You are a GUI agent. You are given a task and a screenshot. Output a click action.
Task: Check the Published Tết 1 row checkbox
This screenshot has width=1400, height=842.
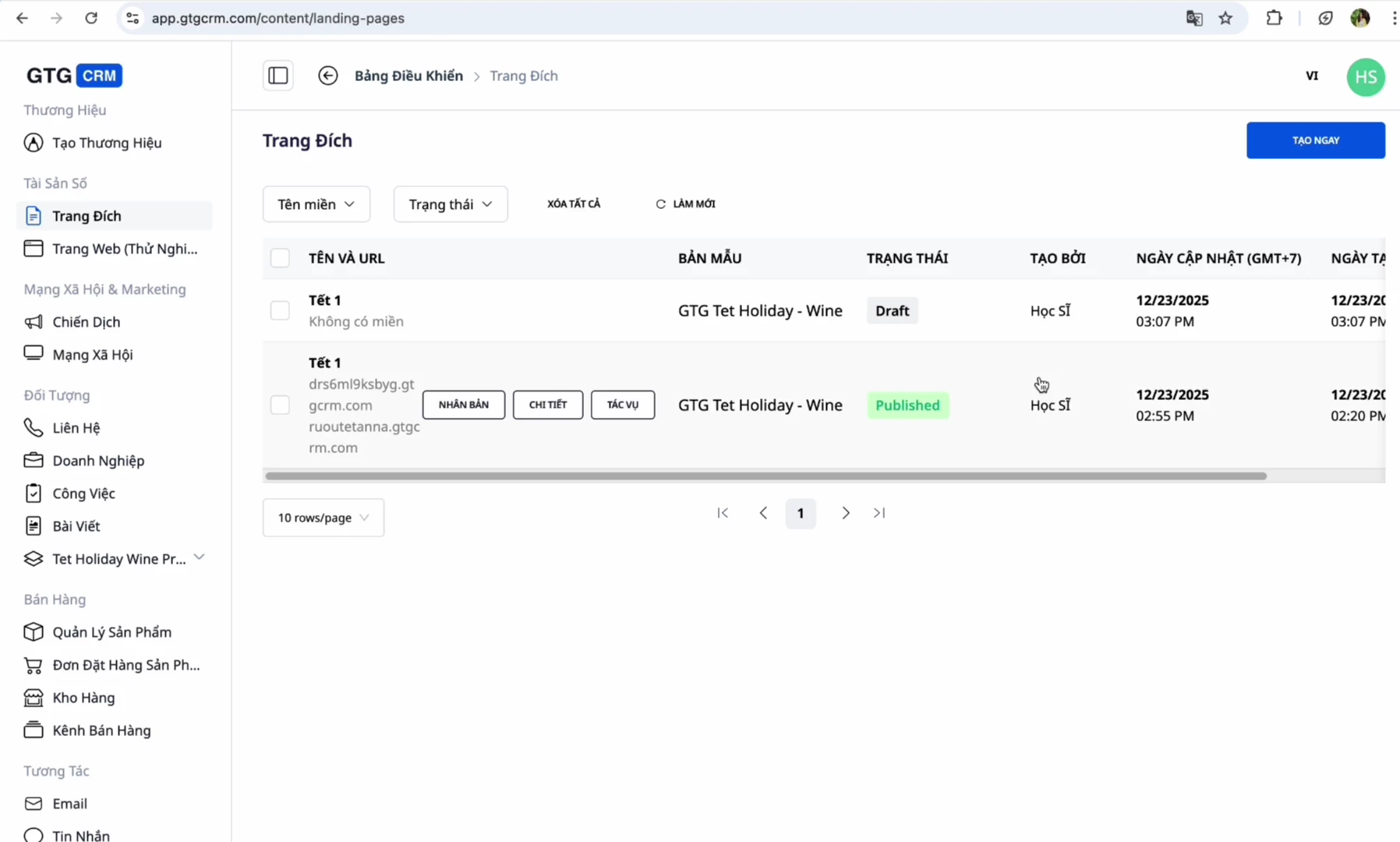pyautogui.click(x=280, y=405)
